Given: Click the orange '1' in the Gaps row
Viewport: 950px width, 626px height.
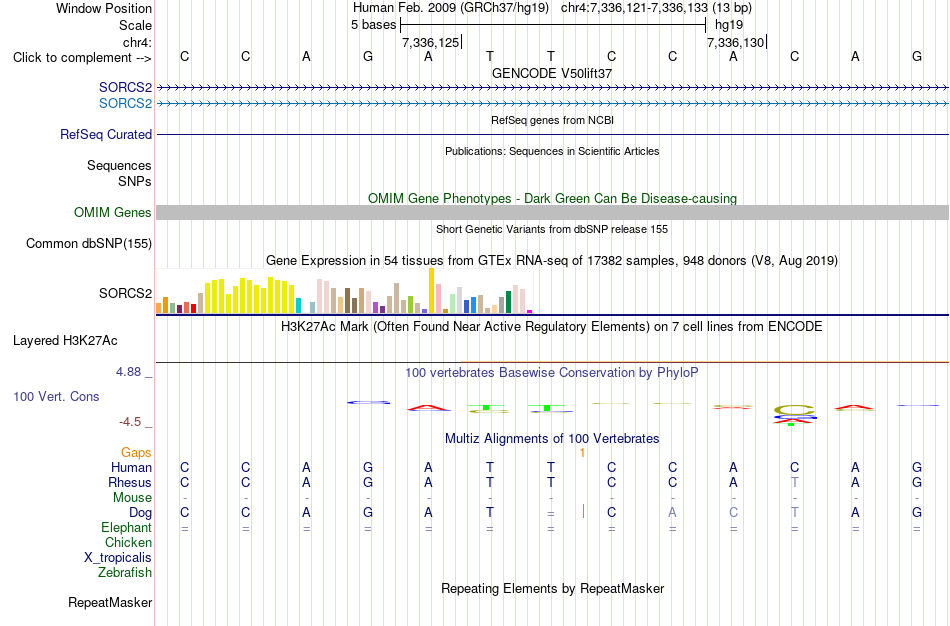Looking at the screenshot, I should (582, 453).
